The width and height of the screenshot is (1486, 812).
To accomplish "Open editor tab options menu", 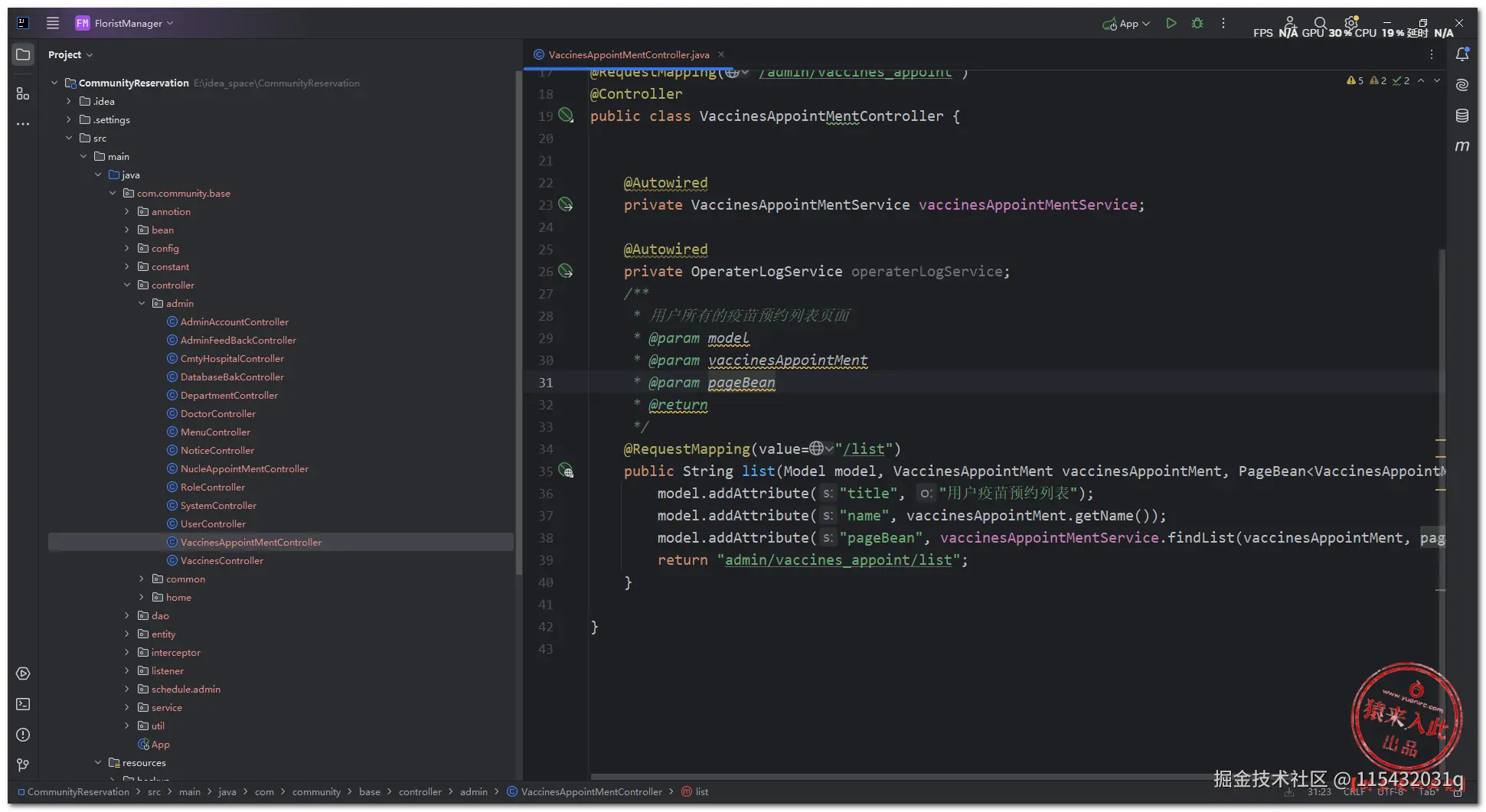I will tap(1432, 54).
